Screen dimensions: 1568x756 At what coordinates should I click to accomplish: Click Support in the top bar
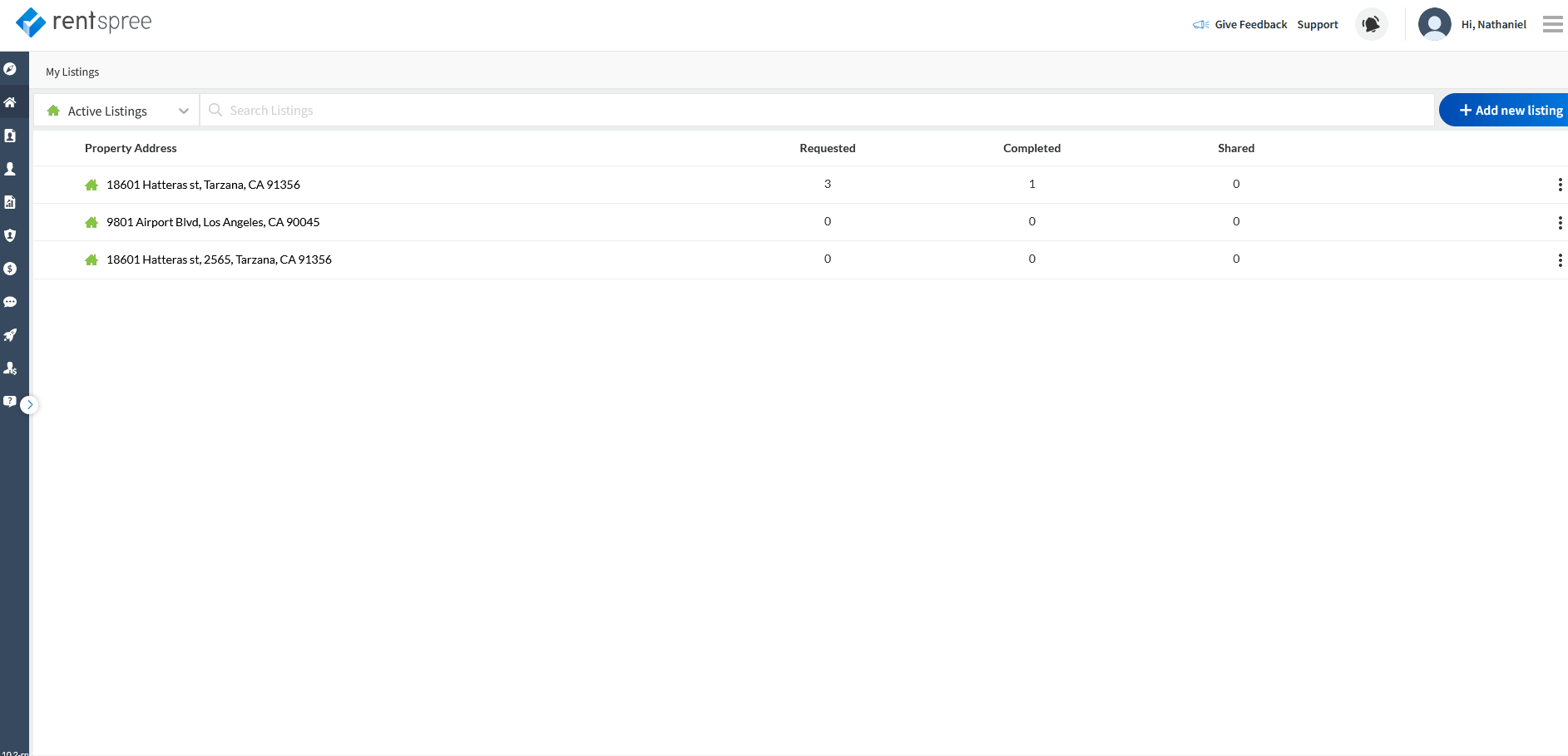point(1318,25)
